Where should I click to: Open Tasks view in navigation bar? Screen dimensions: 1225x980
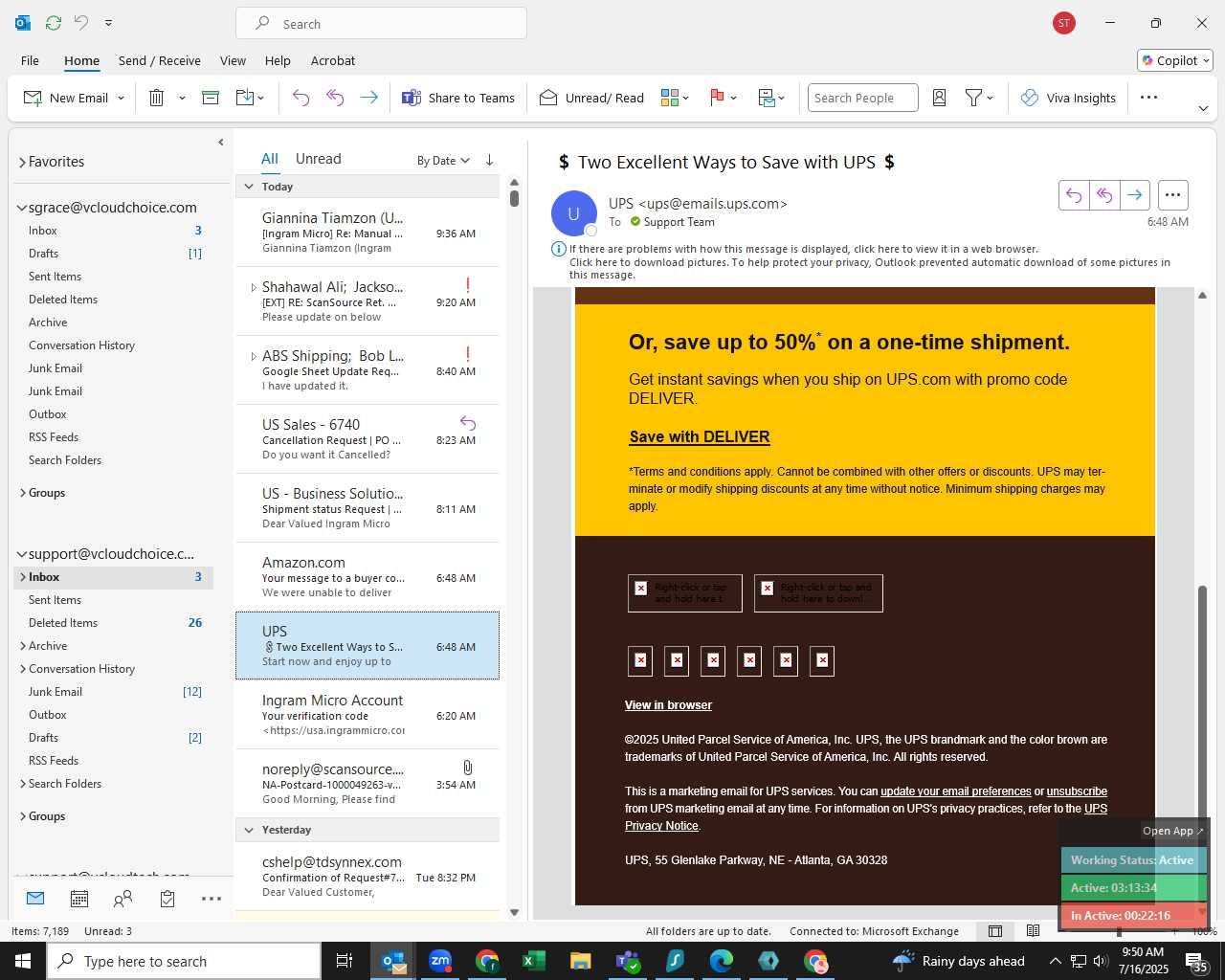tap(167, 899)
